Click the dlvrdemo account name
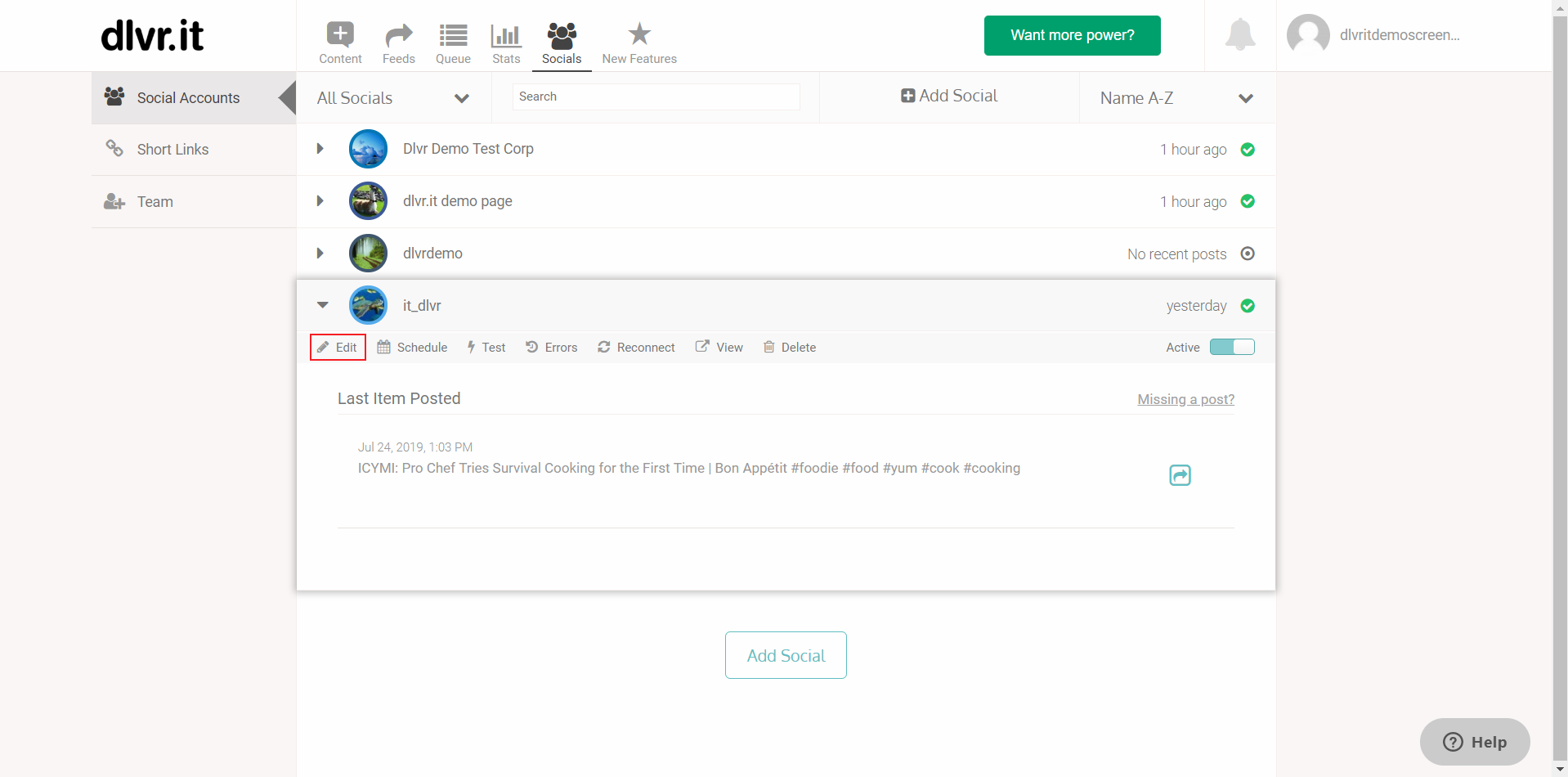The height and width of the screenshot is (777, 1568). click(x=432, y=254)
